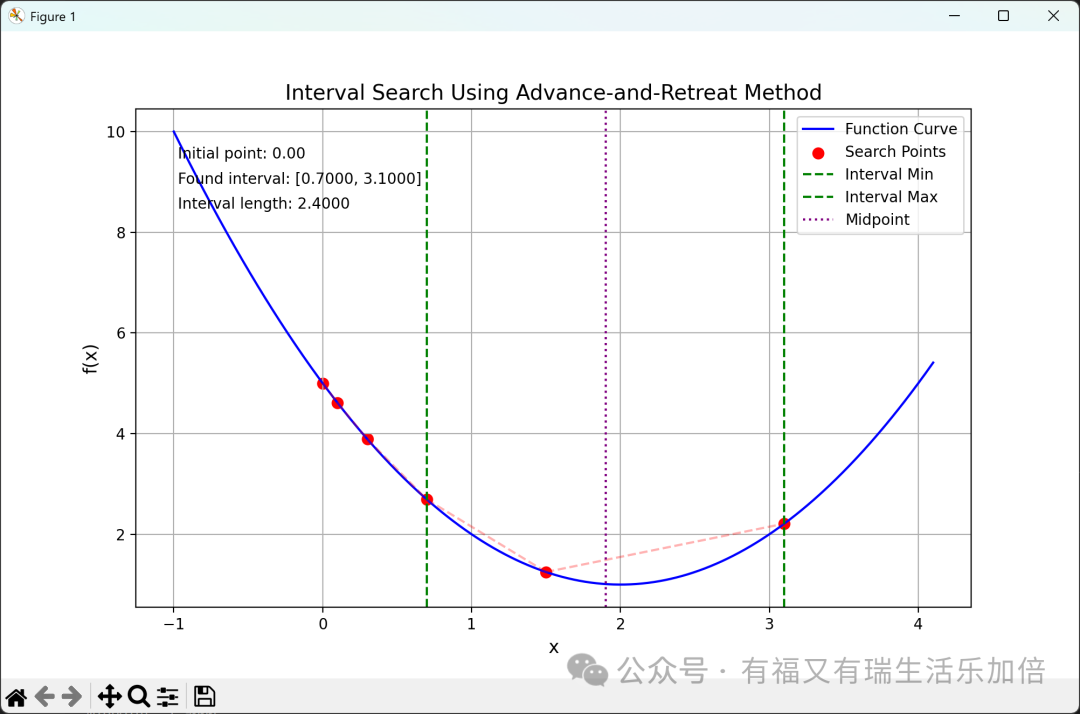Click the Matplotlib icon in title bar
Screen dimensions: 1080x714
16,16
